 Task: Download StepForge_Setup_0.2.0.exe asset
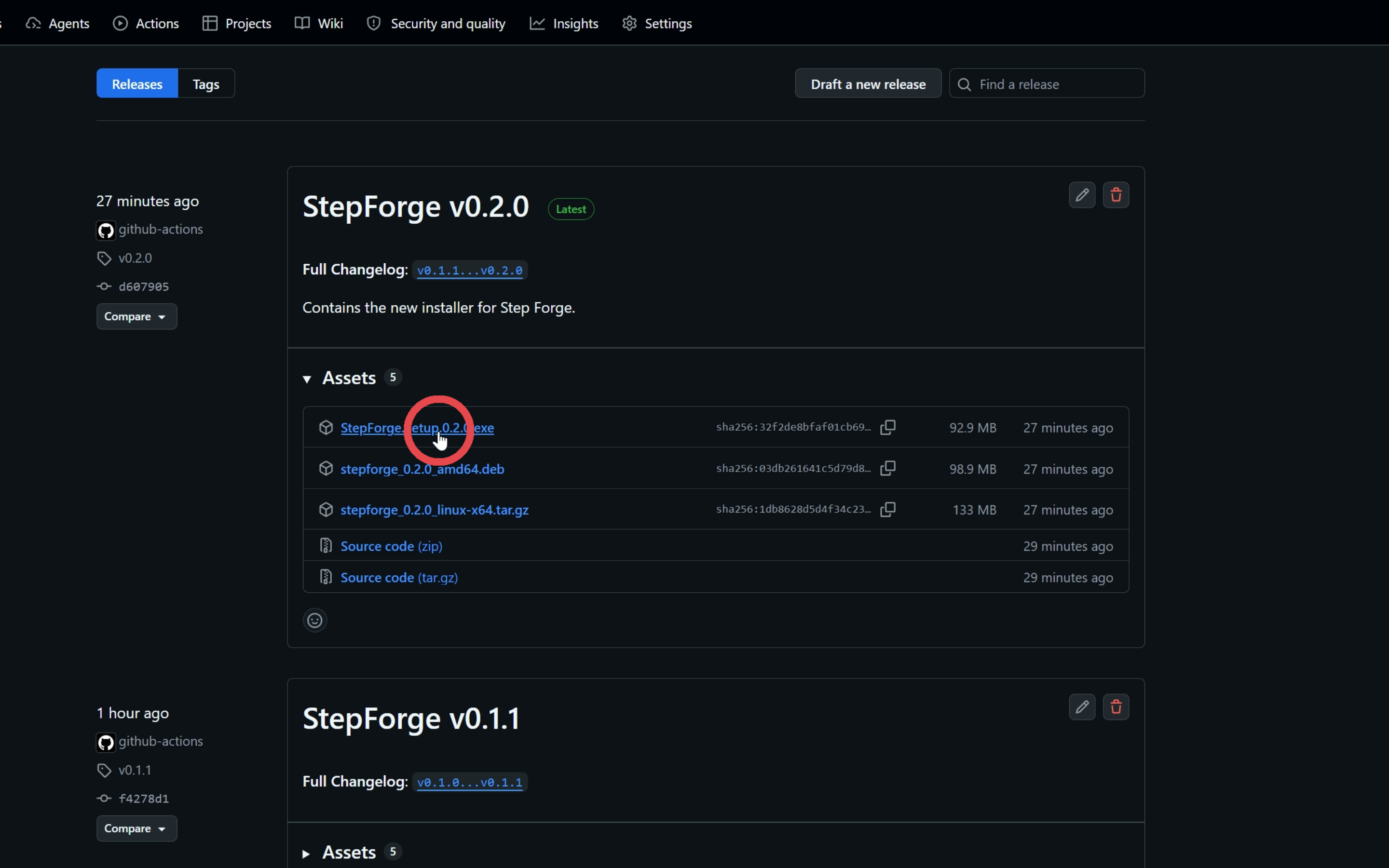(x=417, y=428)
